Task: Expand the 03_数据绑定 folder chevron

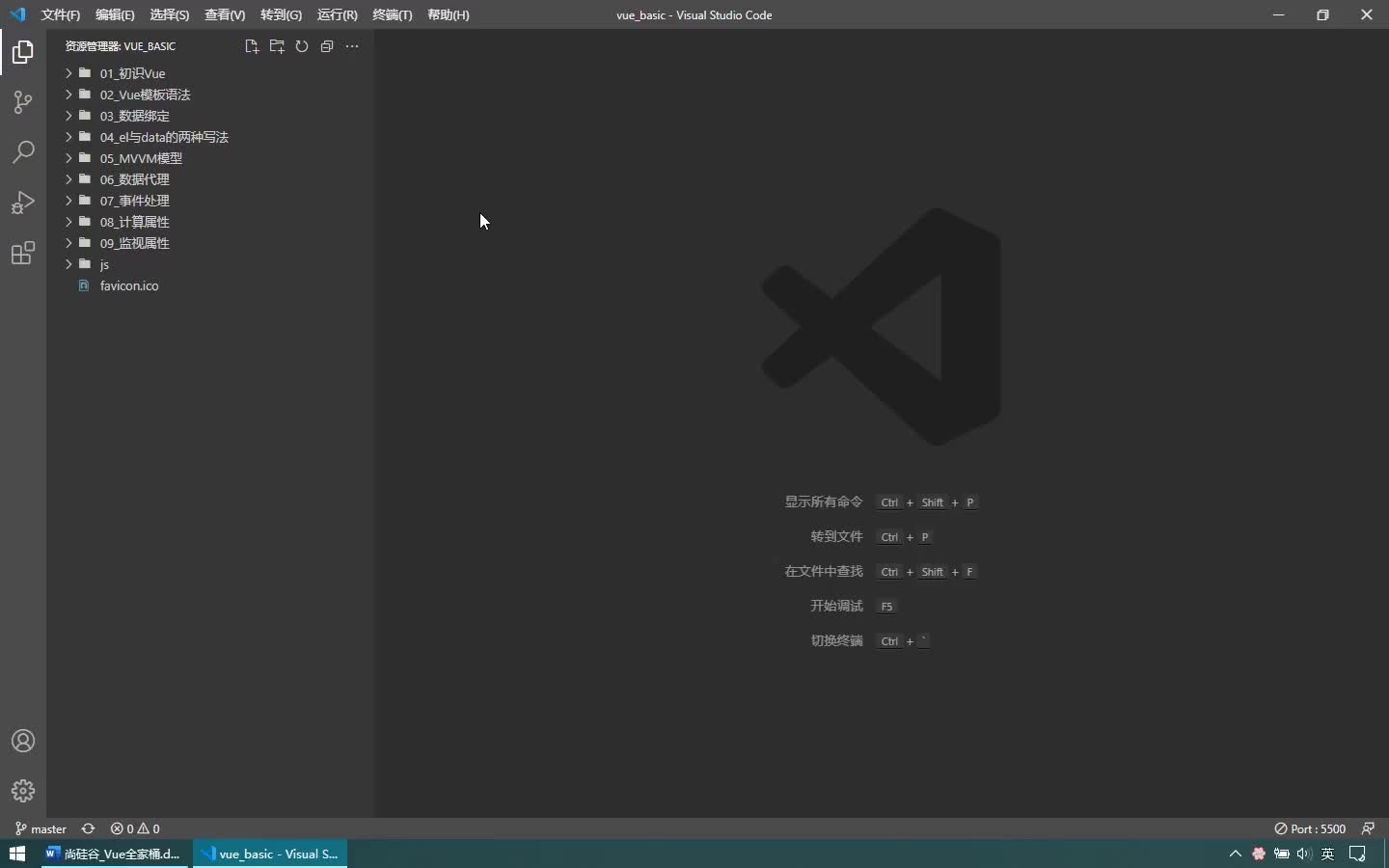Action: (68, 116)
